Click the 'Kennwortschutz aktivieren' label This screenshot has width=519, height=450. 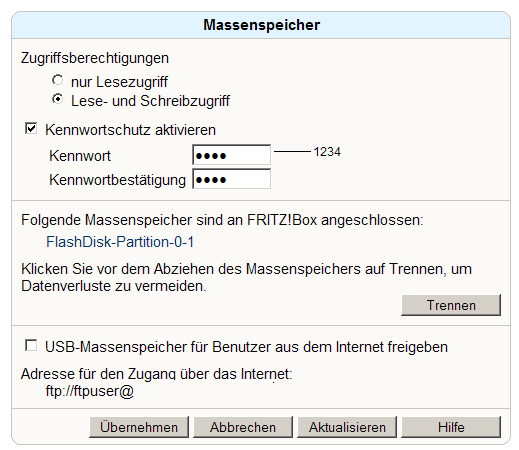[130, 130]
